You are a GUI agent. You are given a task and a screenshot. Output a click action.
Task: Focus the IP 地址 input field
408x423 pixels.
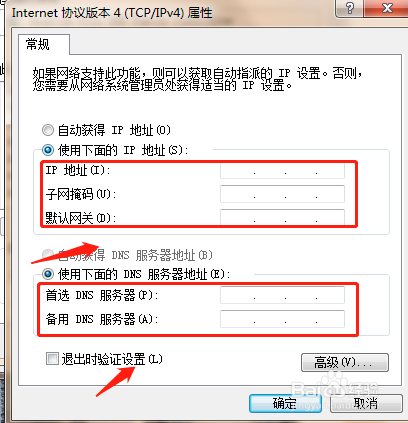pyautogui.click(x=282, y=171)
